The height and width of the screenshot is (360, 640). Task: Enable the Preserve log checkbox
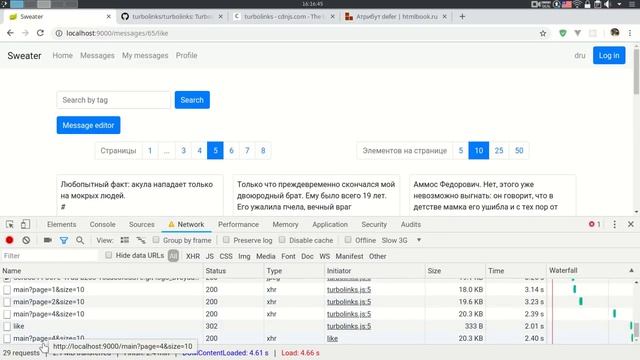click(x=226, y=240)
